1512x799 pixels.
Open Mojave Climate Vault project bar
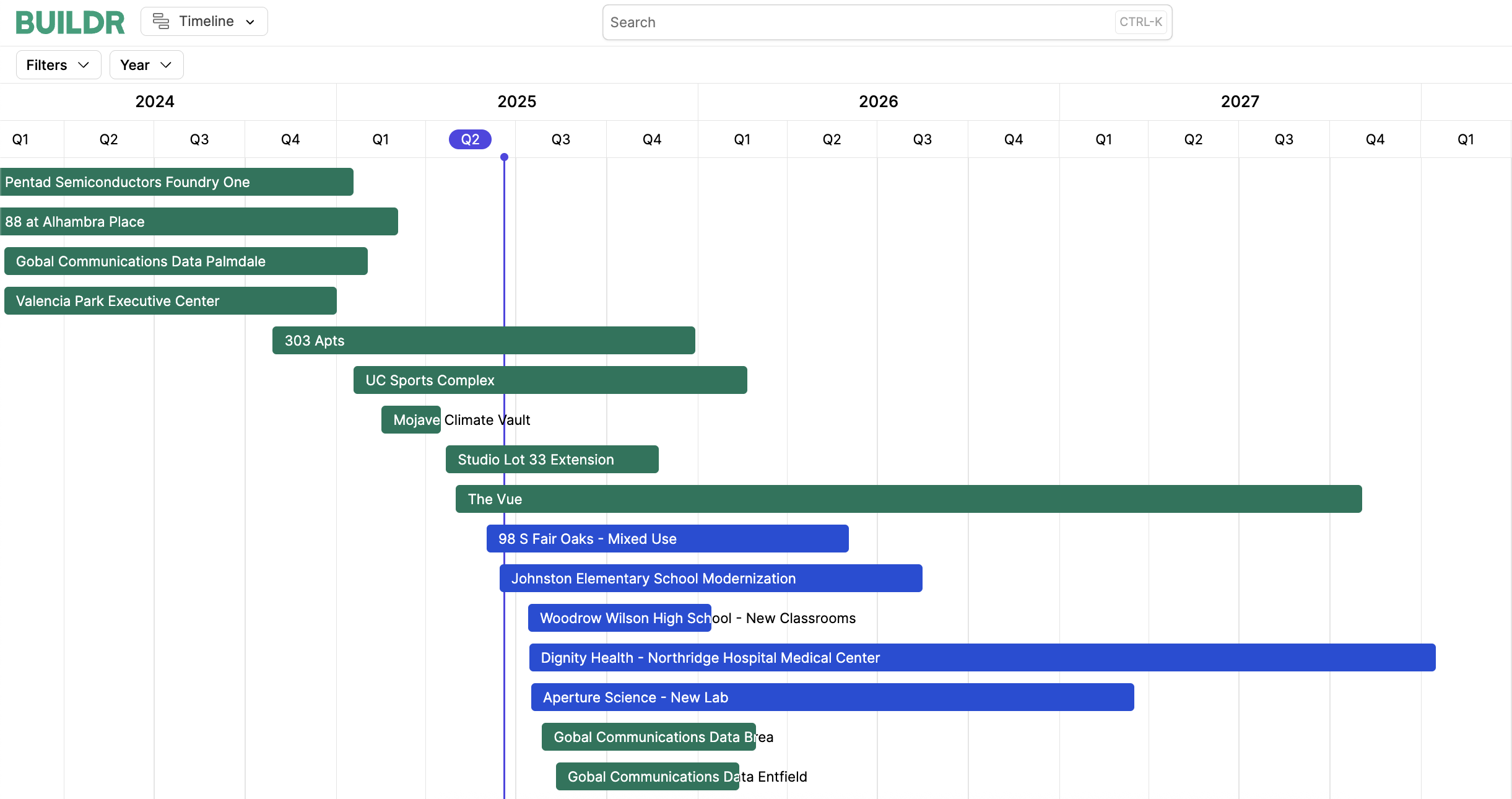coord(411,420)
